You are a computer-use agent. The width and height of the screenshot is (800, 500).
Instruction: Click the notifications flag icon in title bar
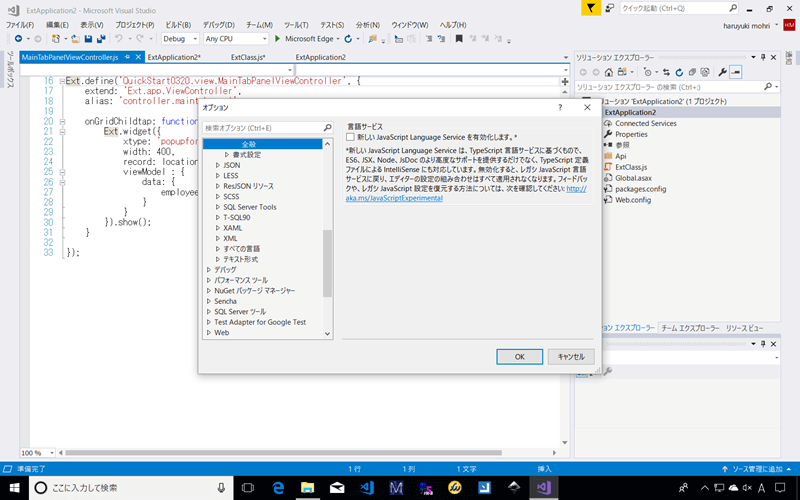click(x=591, y=8)
